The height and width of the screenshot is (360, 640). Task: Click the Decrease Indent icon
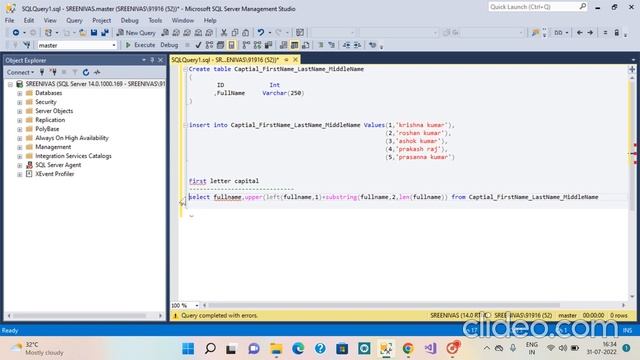pos(346,45)
